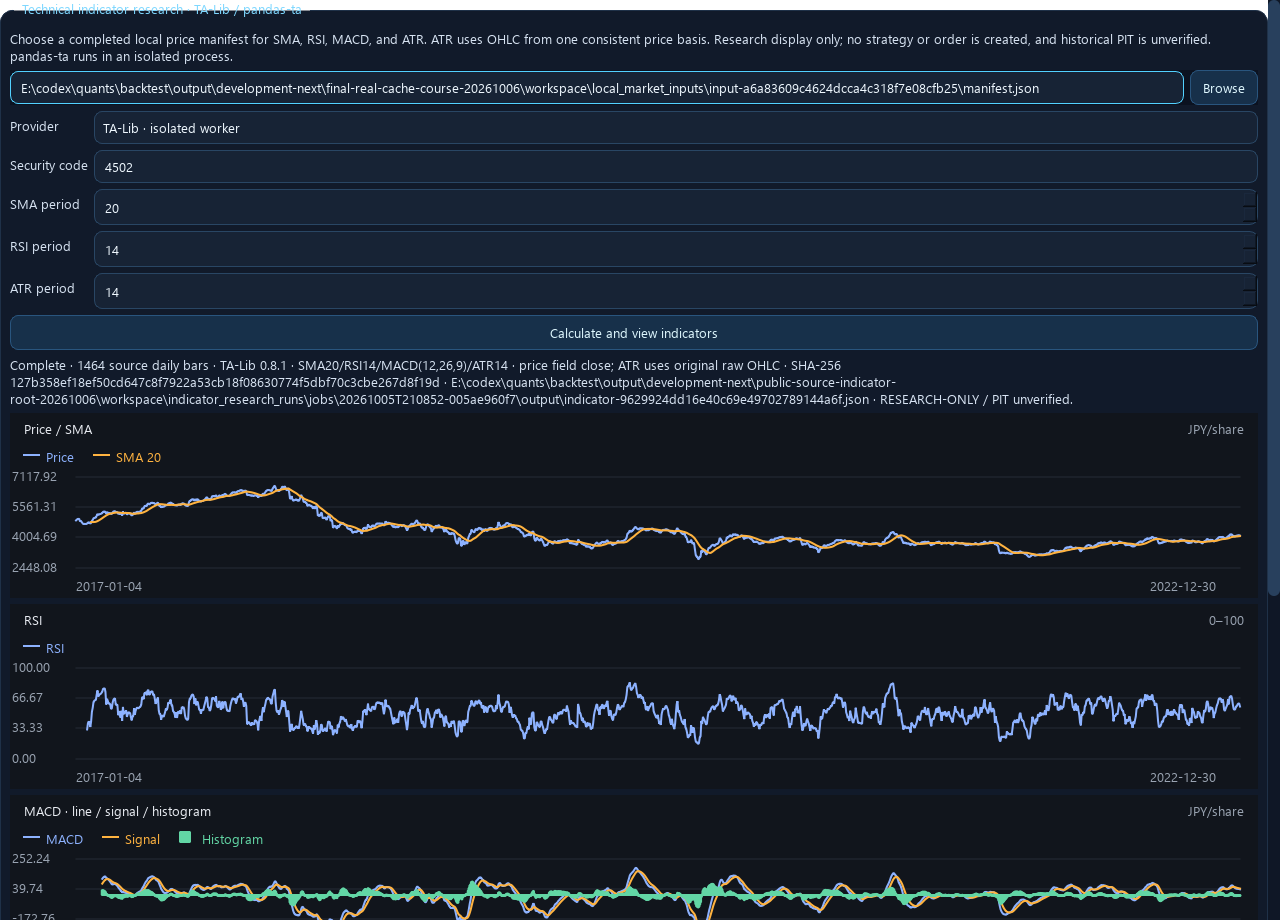Click the Browse button for manifest file
The image size is (1280, 920).
(1223, 88)
